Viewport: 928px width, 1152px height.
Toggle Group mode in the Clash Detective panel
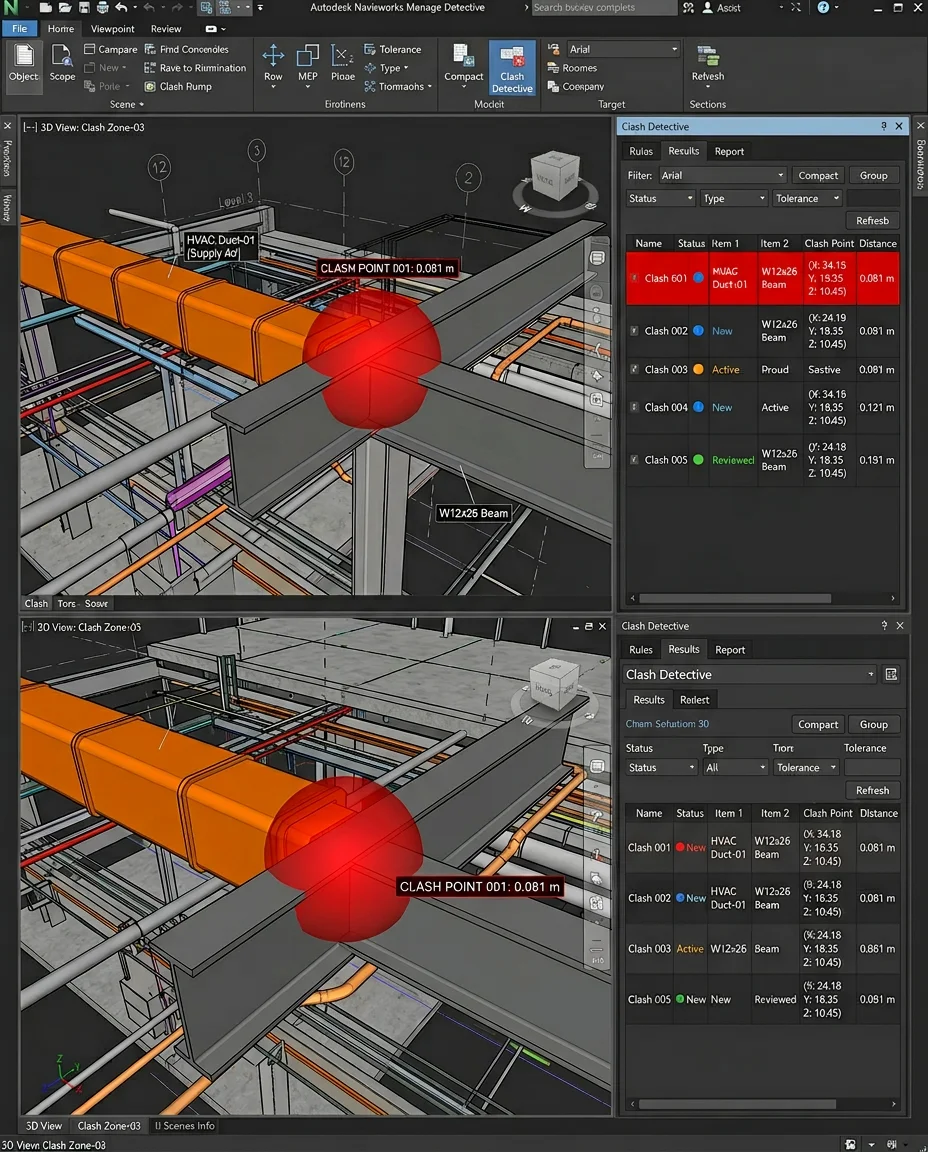874,175
